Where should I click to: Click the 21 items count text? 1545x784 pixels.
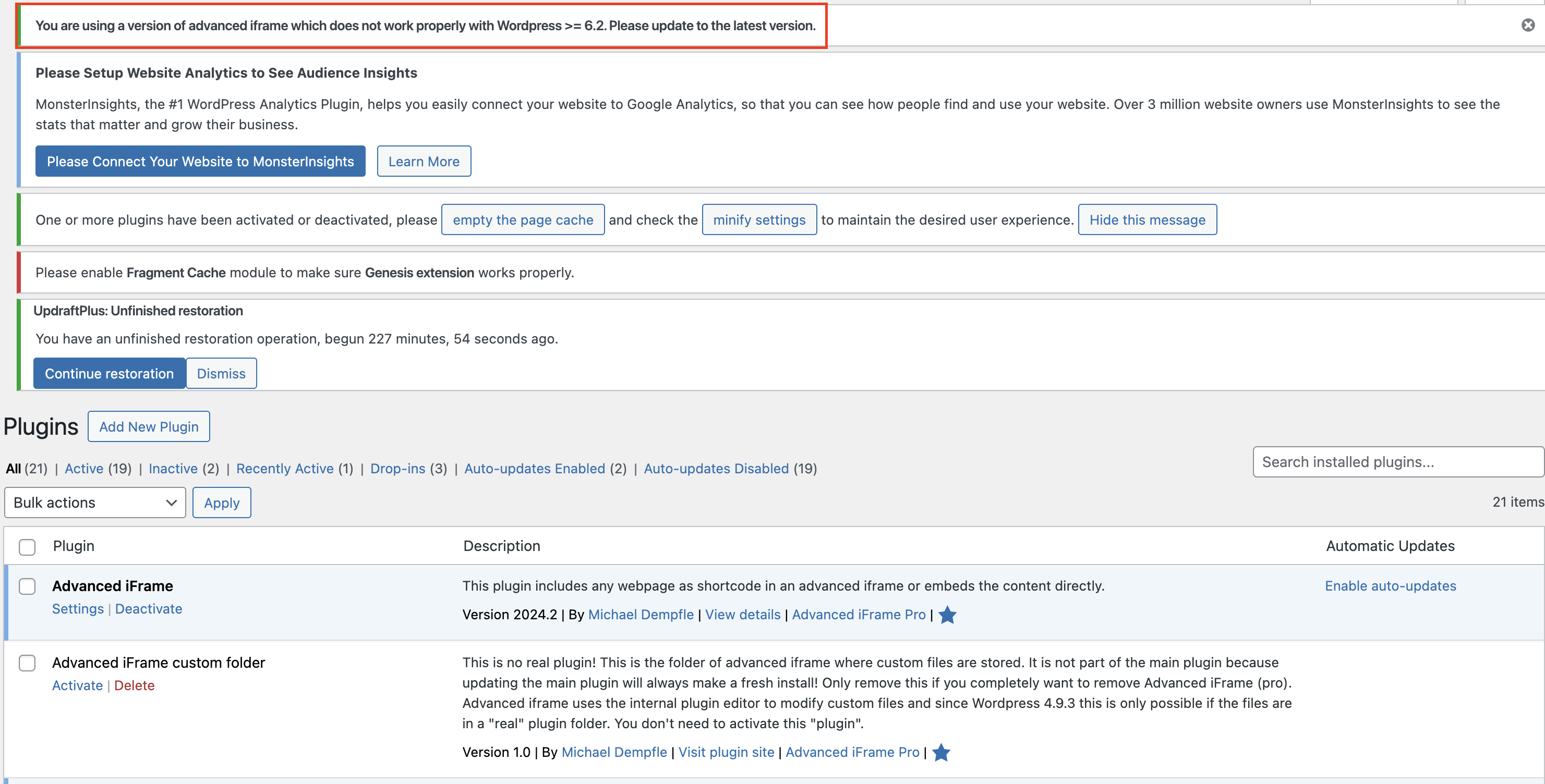click(1518, 503)
